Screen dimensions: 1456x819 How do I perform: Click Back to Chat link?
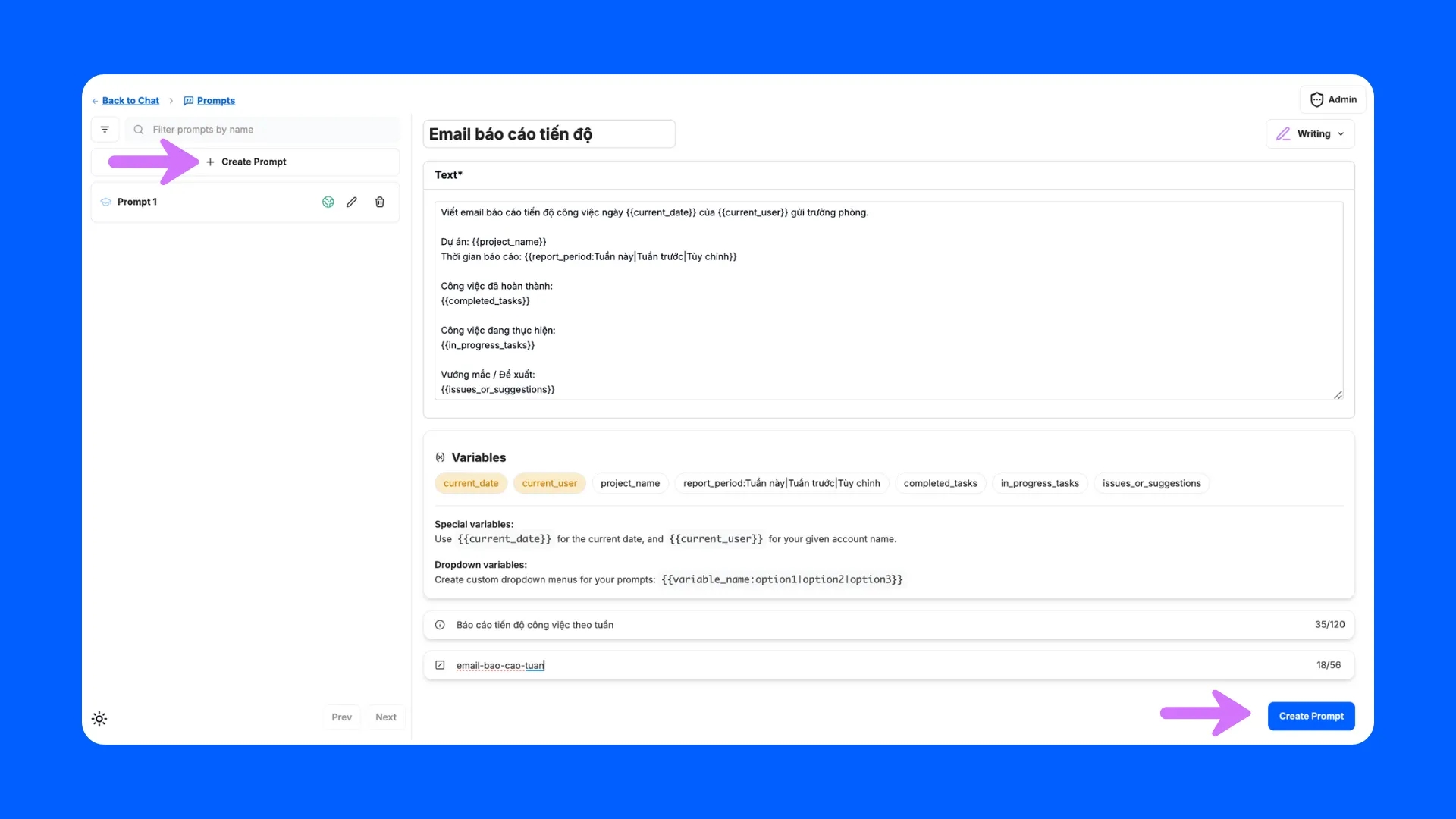(130, 101)
